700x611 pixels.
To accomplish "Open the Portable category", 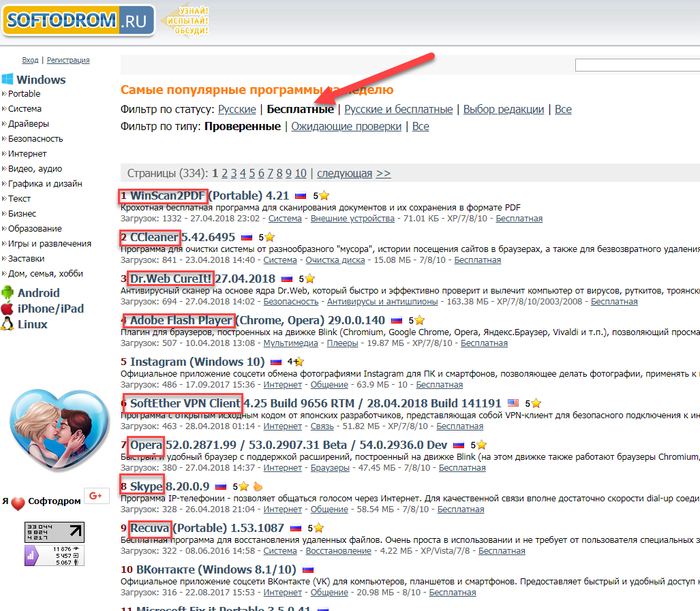I will click(x=24, y=94).
